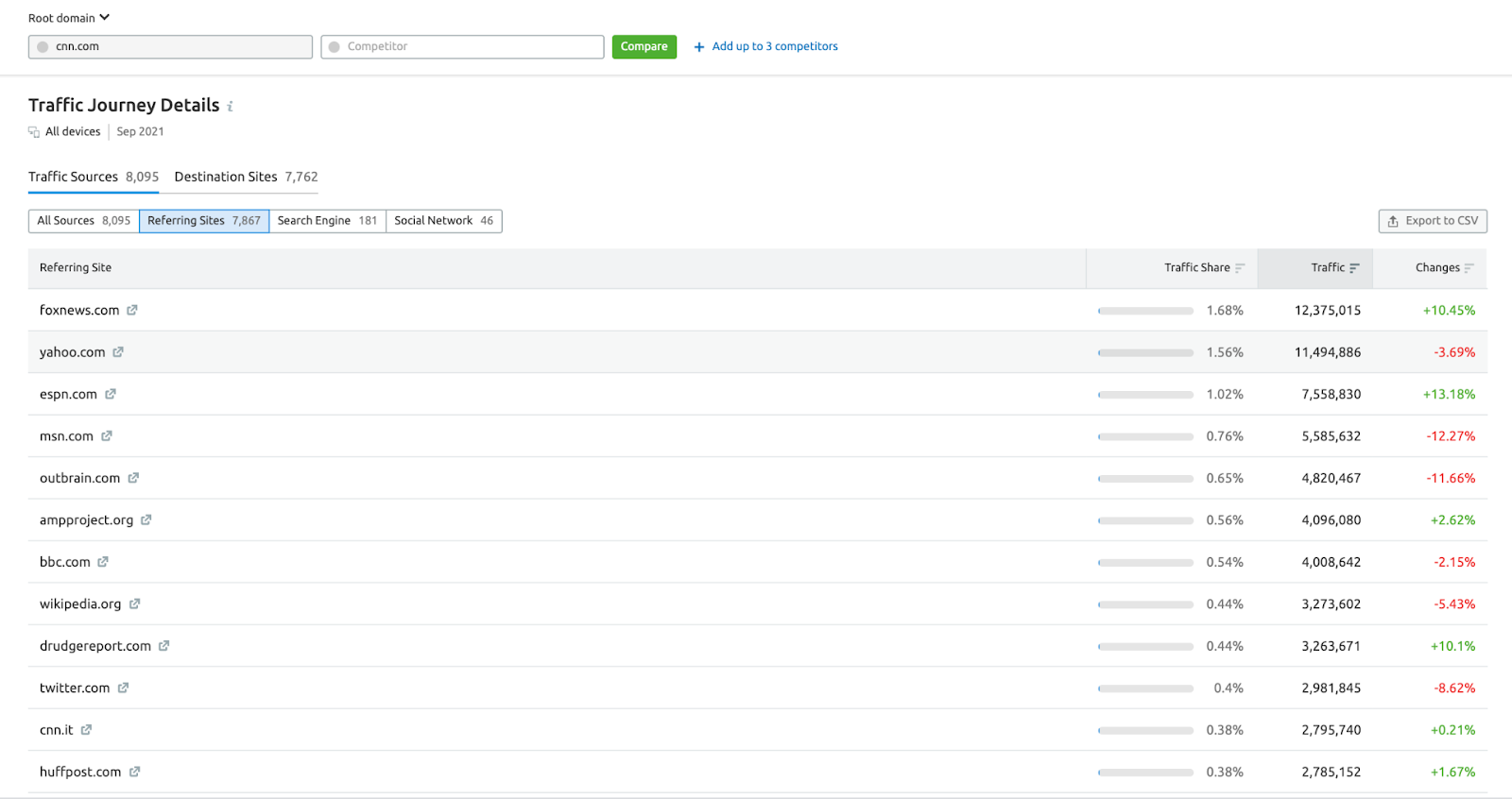Click the 0.4% traffic share value
The width and height of the screenshot is (1512, 799).
click(x=1228, y=688)
